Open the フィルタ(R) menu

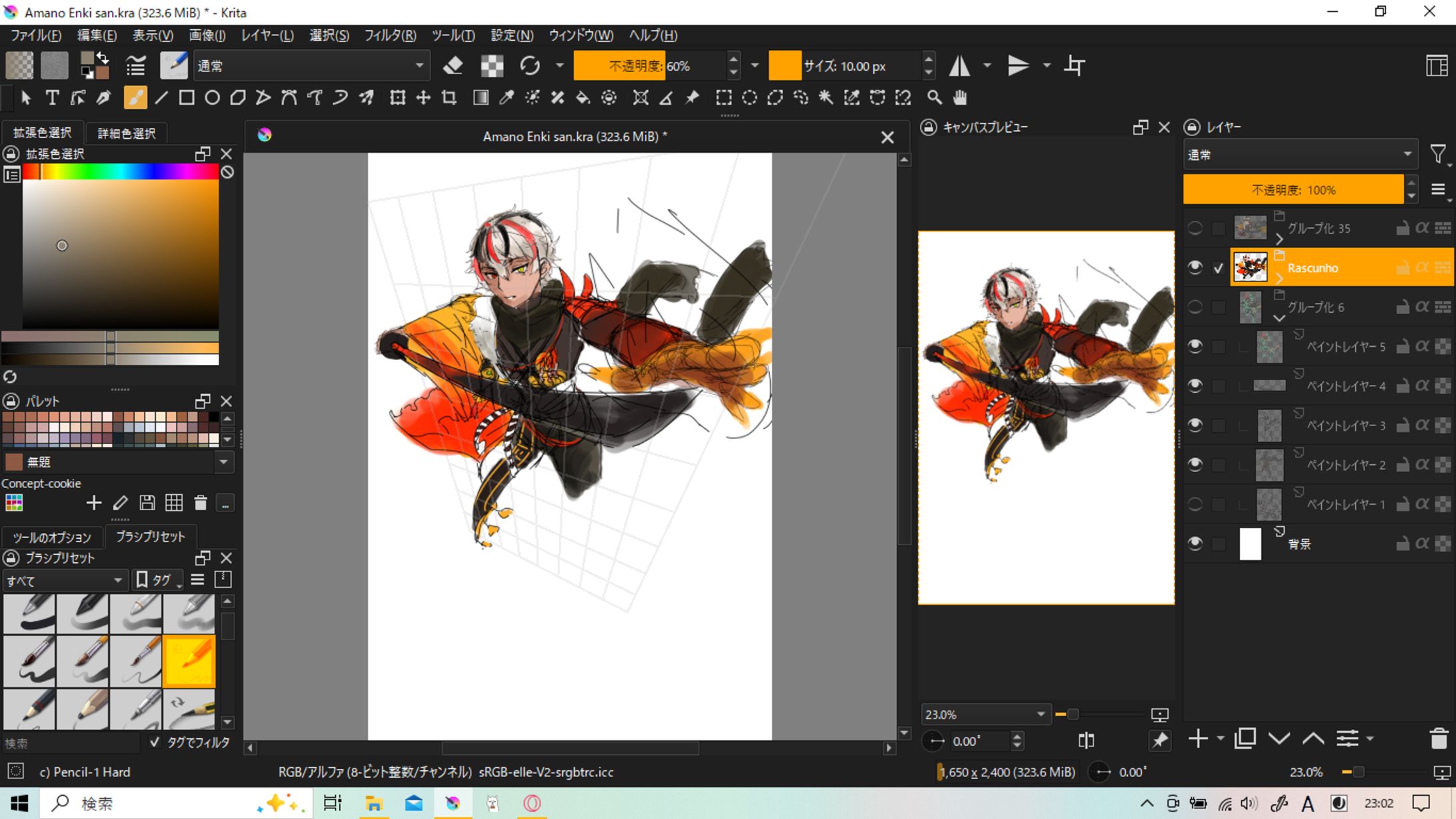(389, 35)
